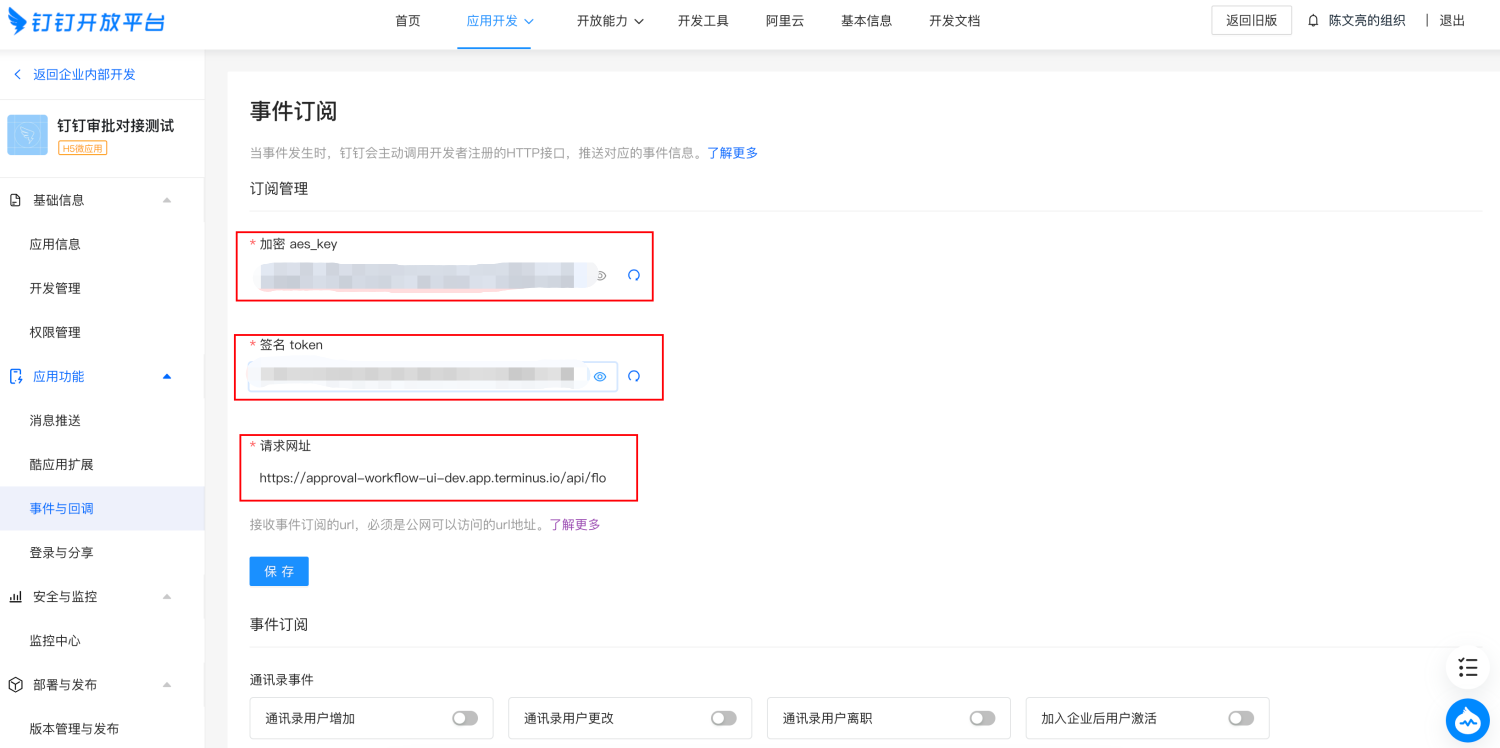Enable the 通讯录用户更改 switch
Screen dimensions: 1500x748
coord(724,718)
